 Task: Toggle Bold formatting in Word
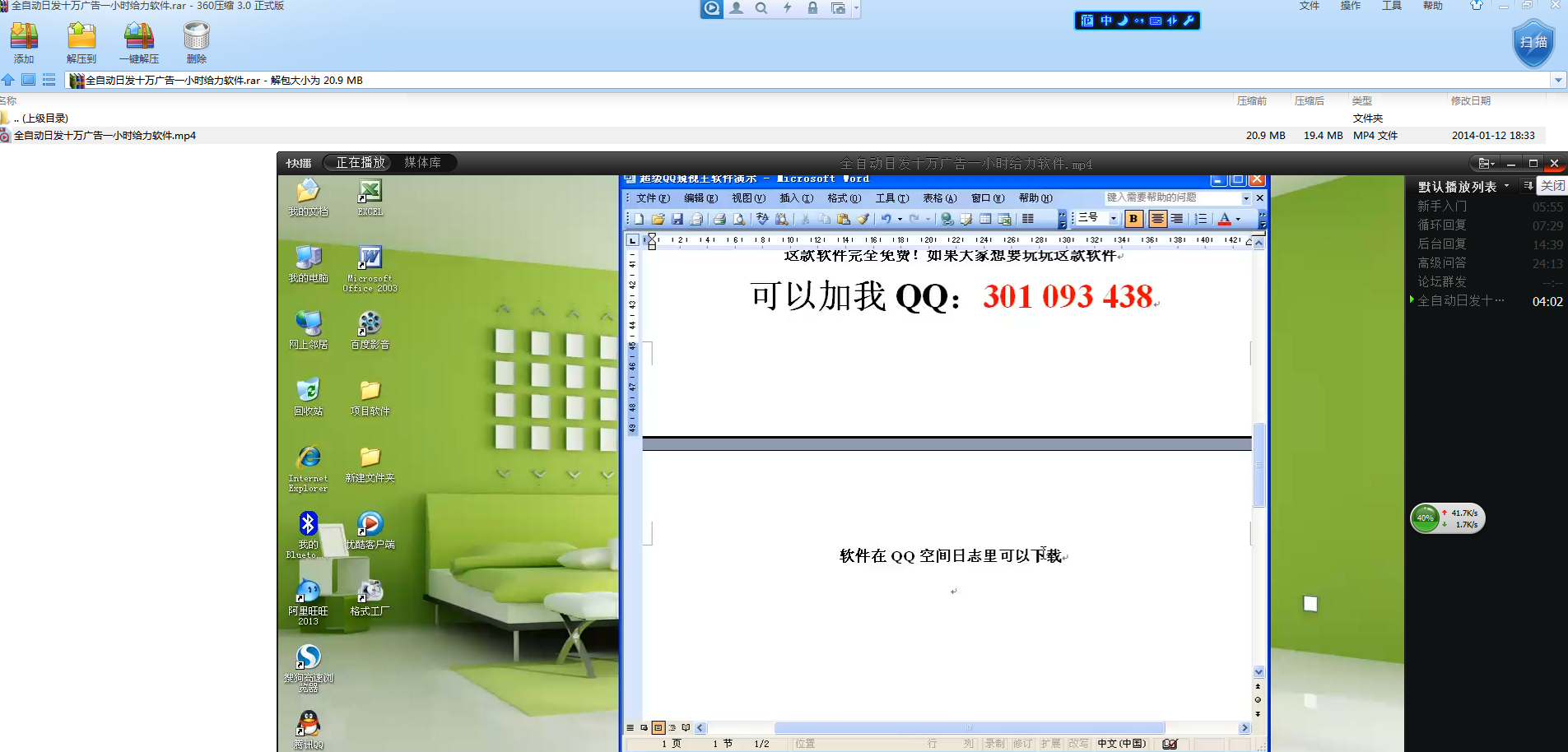(1133, 219)
